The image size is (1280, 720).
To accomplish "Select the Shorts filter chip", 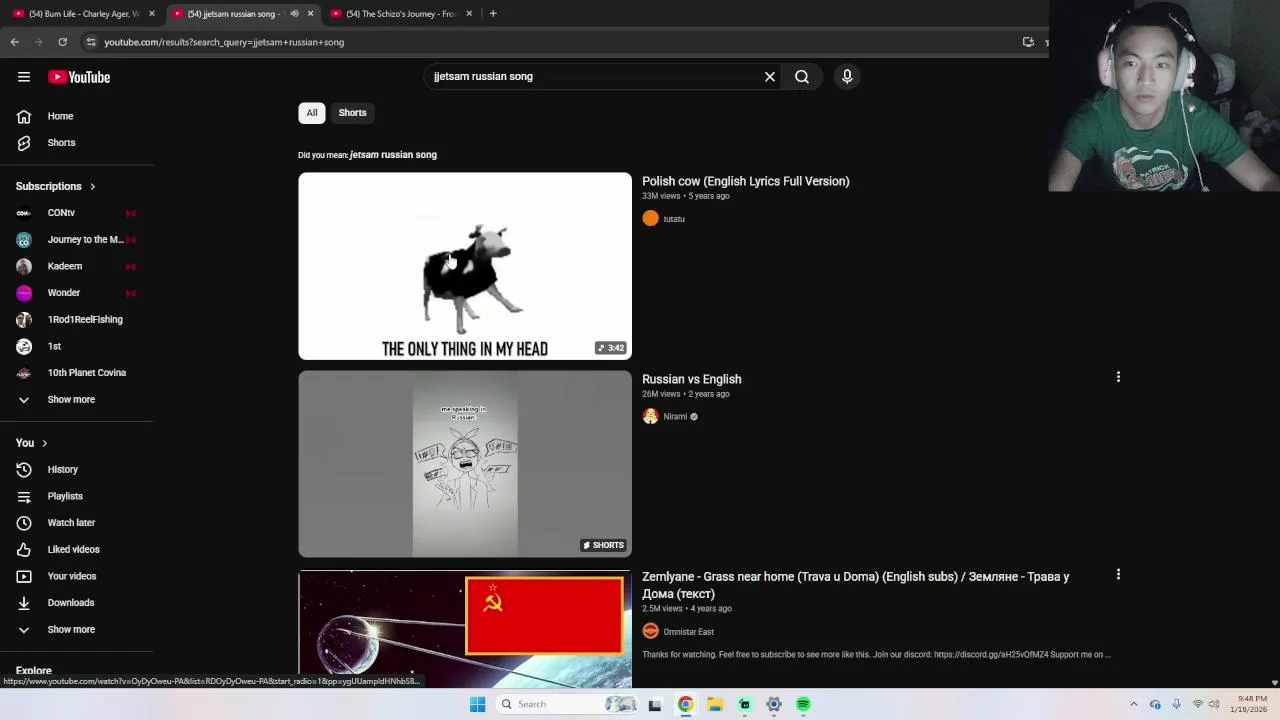I will pyautogui.click(x=352, y=113).
